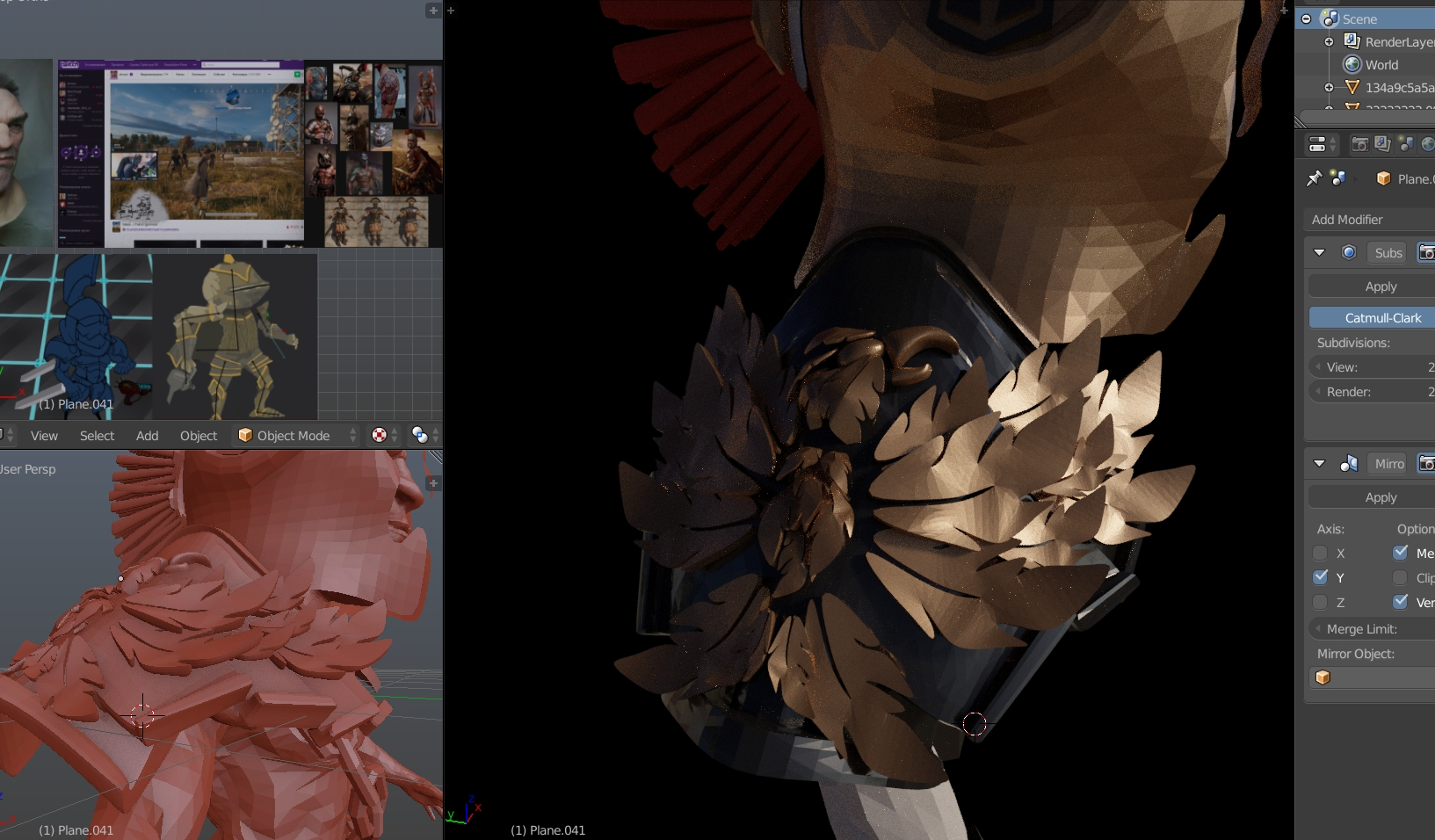This screenshot has height=840, width=1435.
Task: Click the plus region toggle above image editor
Action: (x=432, y=11)
